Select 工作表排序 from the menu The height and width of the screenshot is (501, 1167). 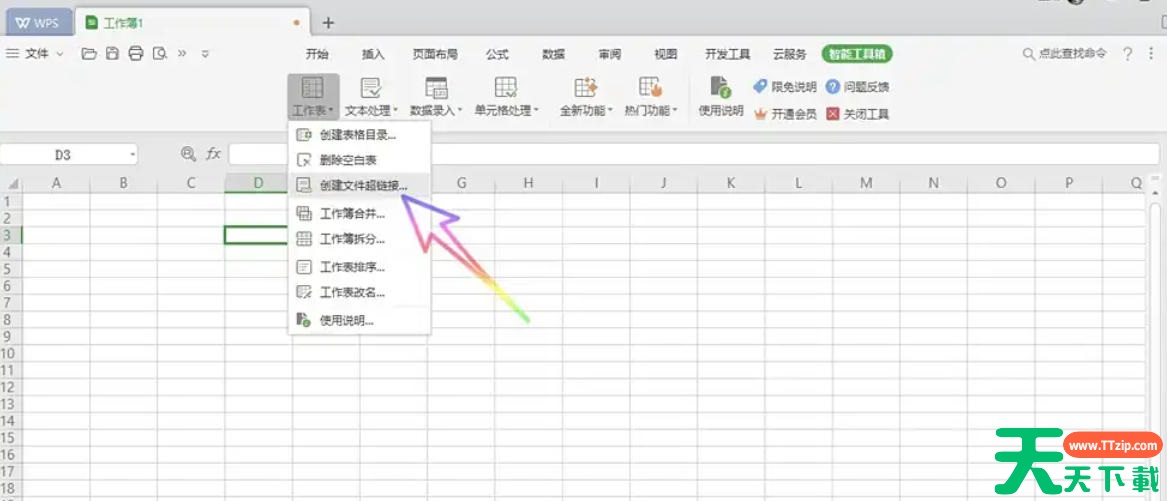click(x=359, y=267)
